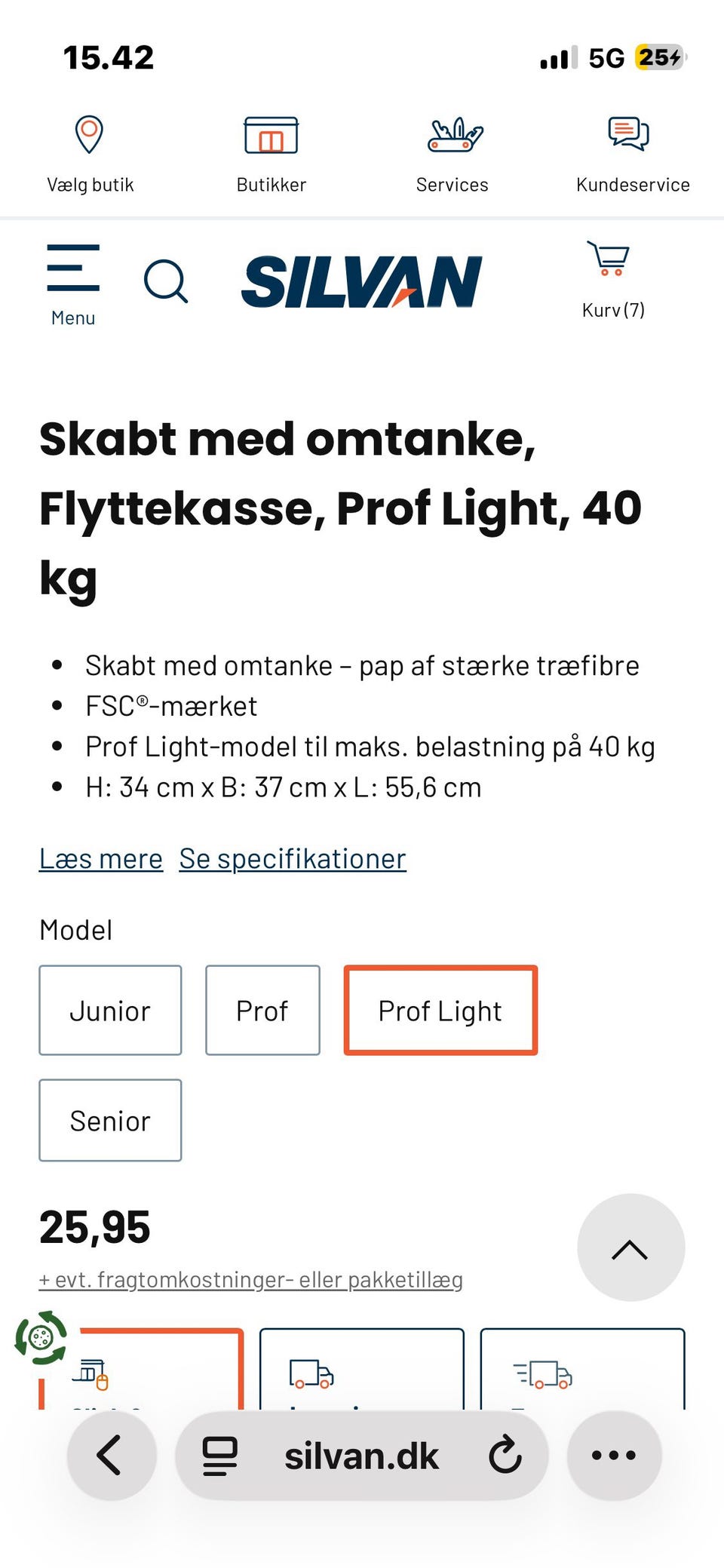
Task: Select the Senior model option
Action: 110,1120
